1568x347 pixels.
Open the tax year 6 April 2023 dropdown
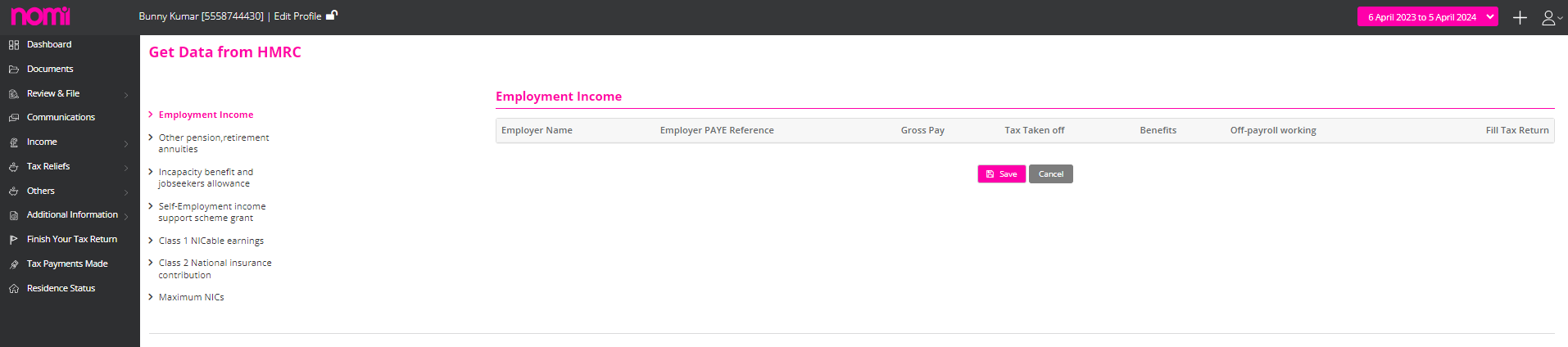(x=1427, y=16)
